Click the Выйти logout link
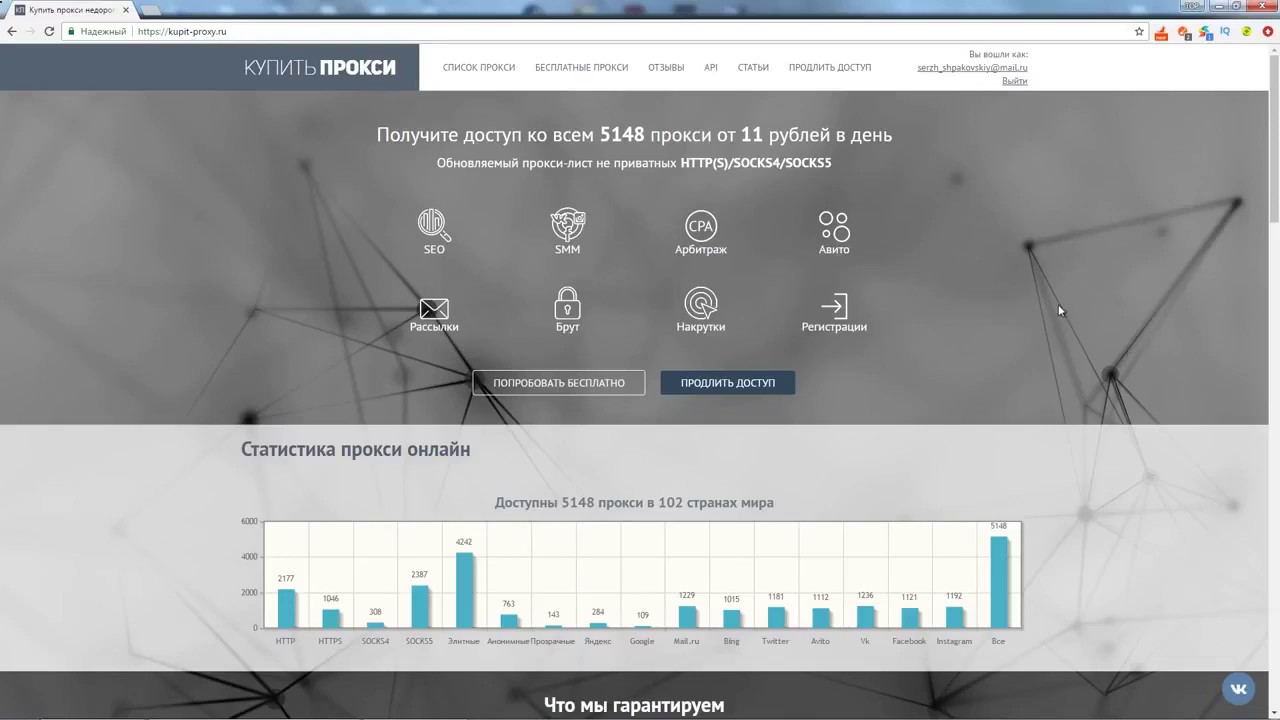 coord(1015,81)
